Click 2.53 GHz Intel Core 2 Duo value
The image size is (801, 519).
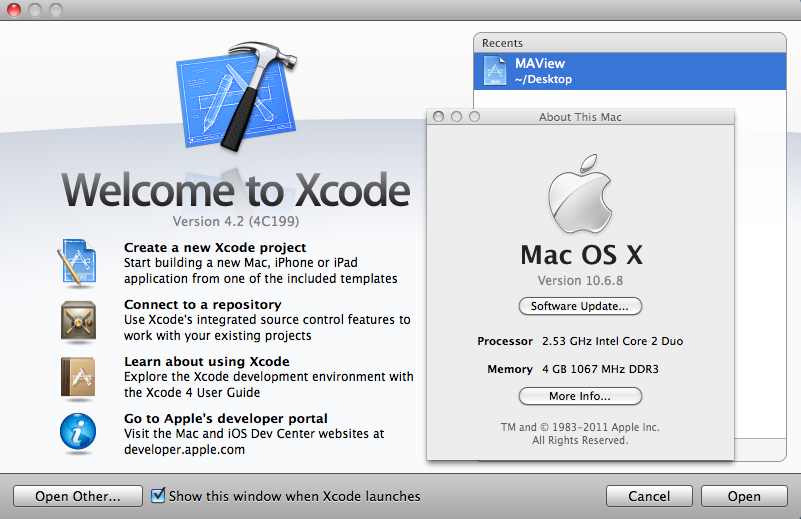[x=612, y=341]
